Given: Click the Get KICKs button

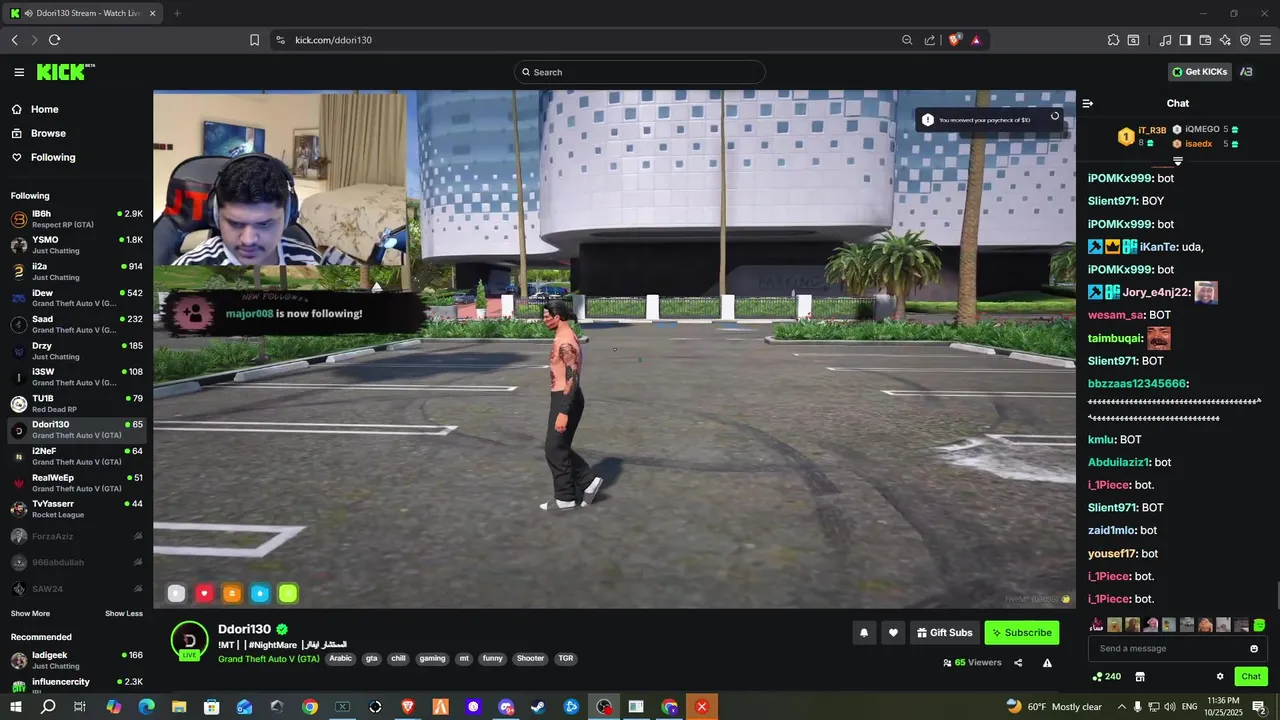Looking at the screenshot, I should coord(1199,72).
